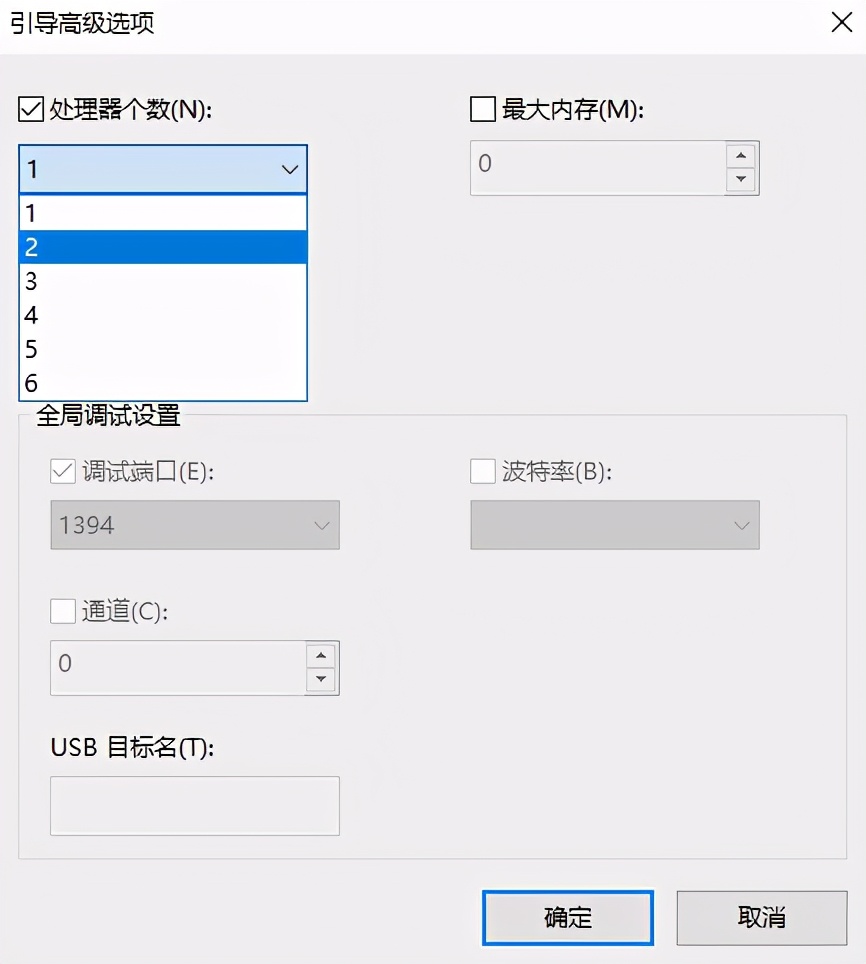
Task: Increase max memory with the up arrow
Action: pos(741,156)
